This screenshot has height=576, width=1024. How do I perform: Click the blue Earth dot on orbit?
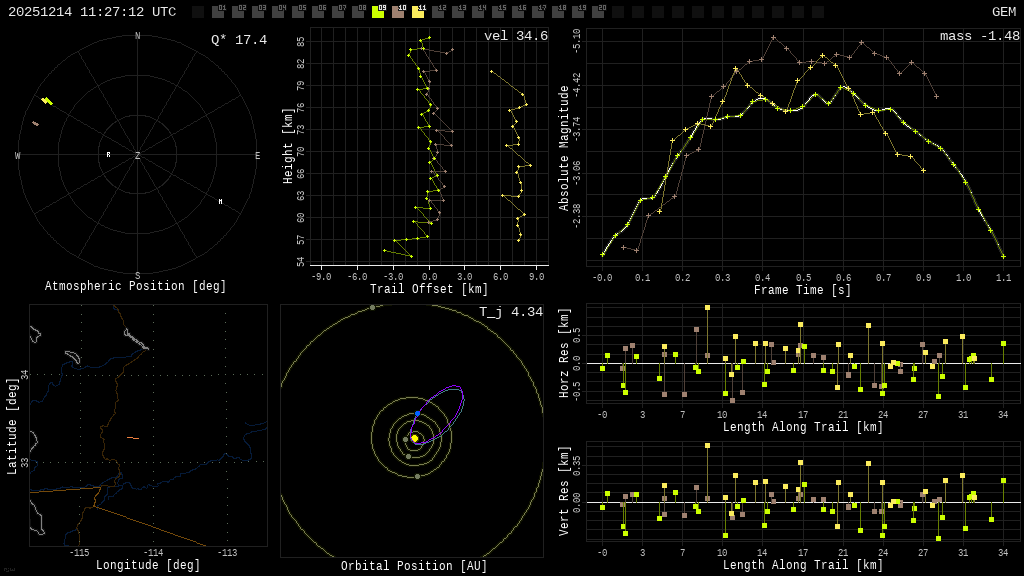(x=417, y=413)
